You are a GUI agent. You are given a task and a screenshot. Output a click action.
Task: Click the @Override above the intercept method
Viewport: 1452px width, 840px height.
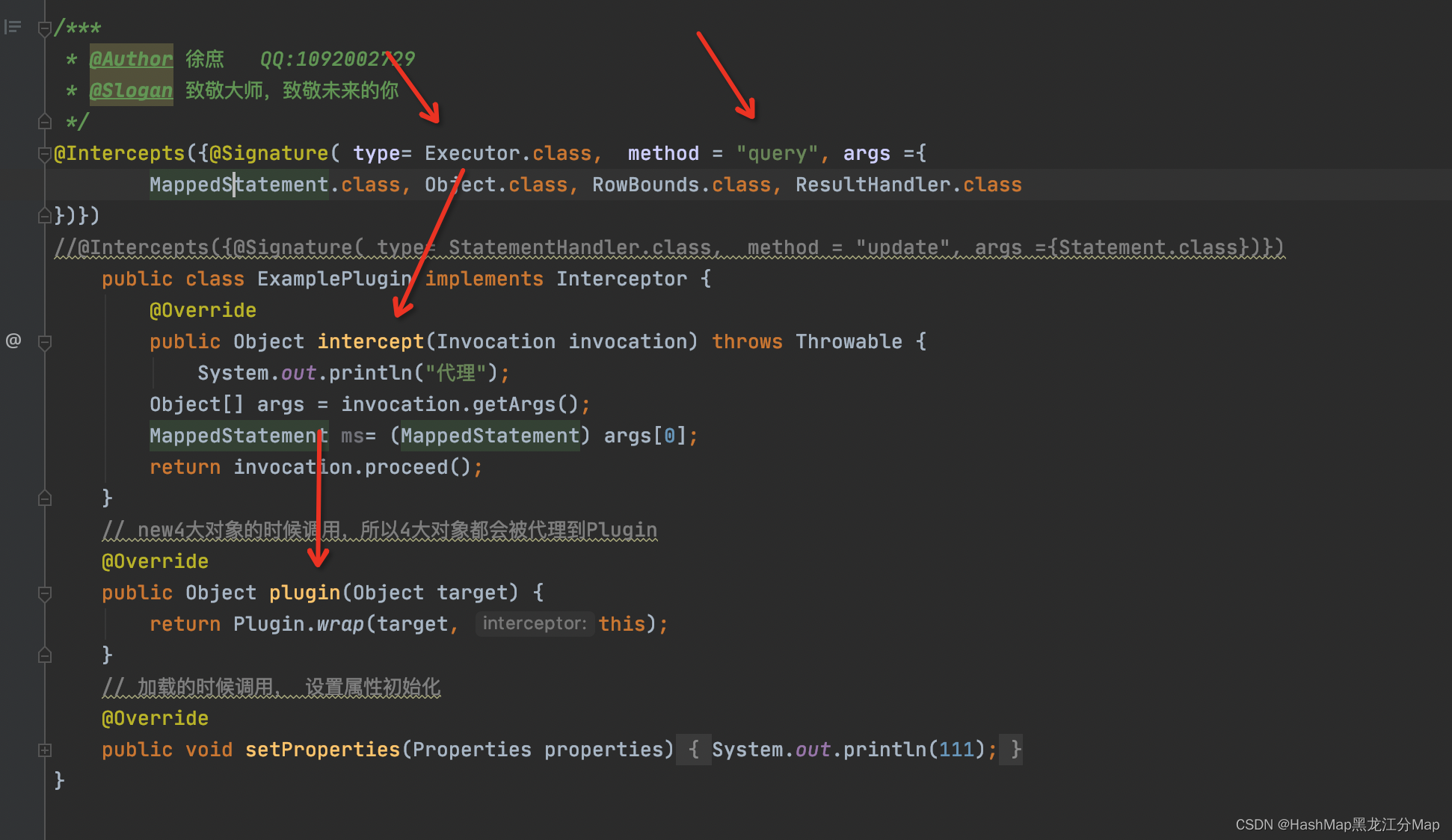[x=203, y=310]
